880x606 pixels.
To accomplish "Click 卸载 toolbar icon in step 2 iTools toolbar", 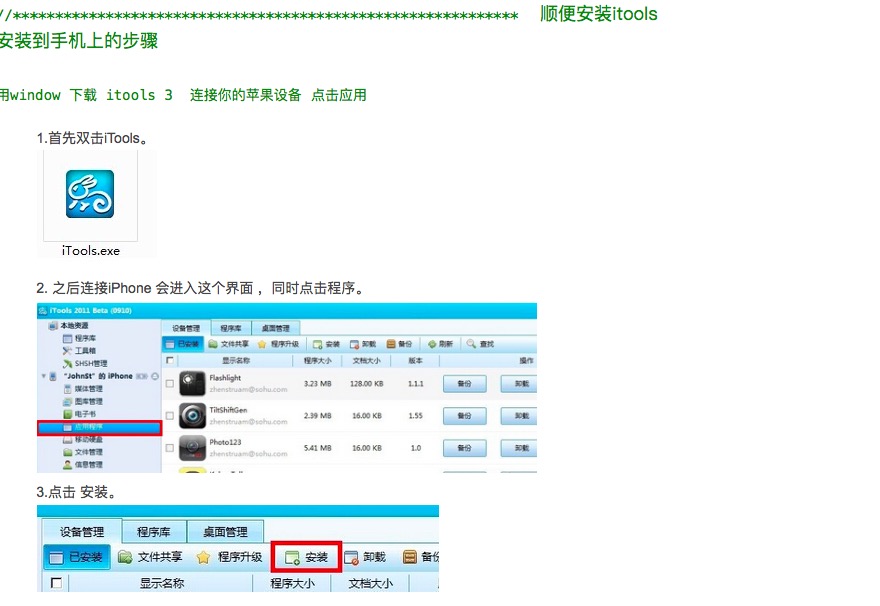I will [x=354, y=344].
